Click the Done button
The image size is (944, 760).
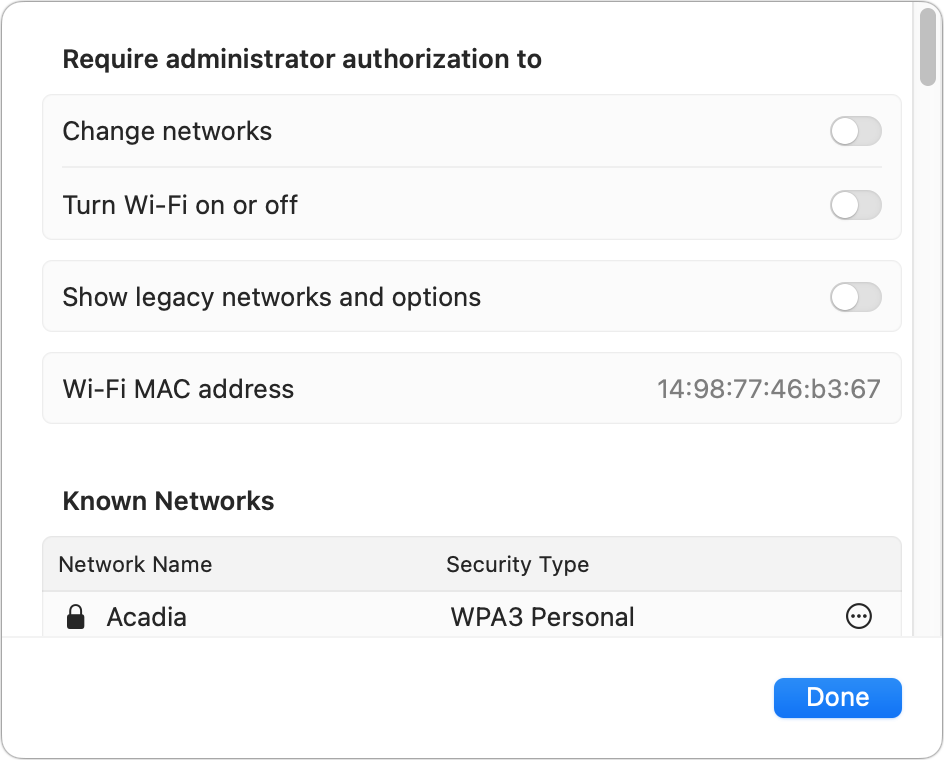[838, 697]
